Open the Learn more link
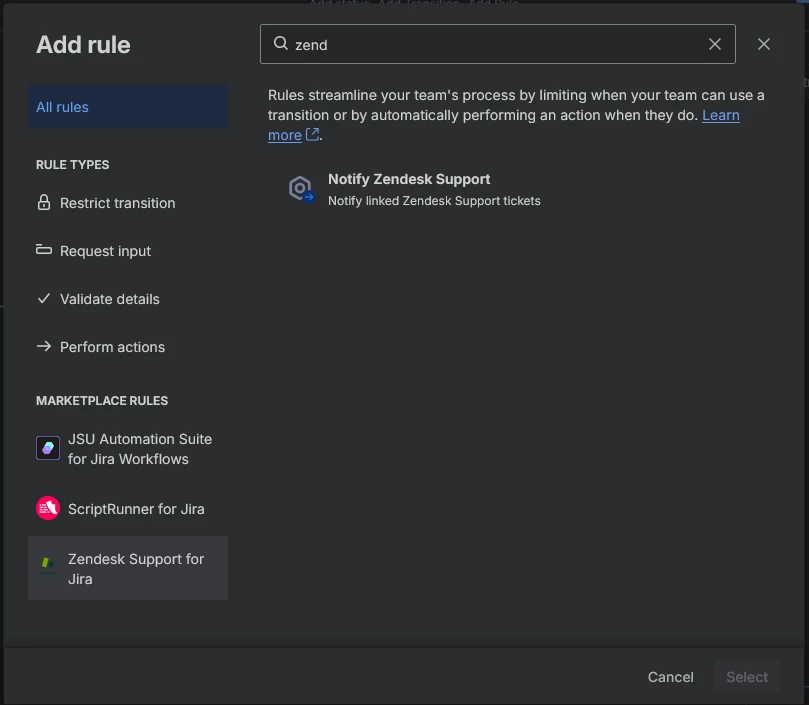This screenshot has height=705, width=809. coord(720,116)
